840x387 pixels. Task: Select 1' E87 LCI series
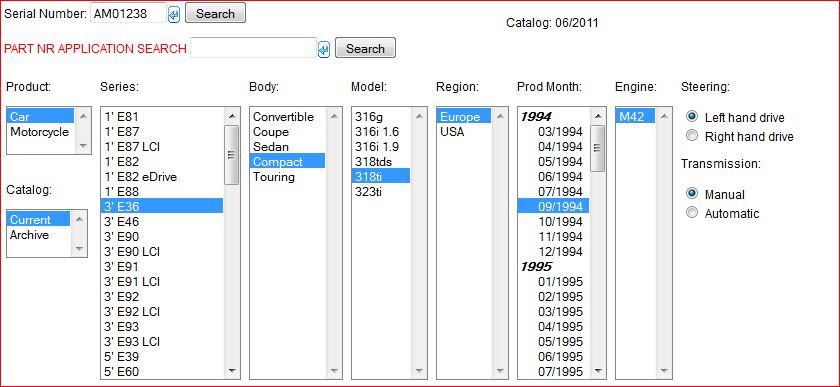point(162,146)
